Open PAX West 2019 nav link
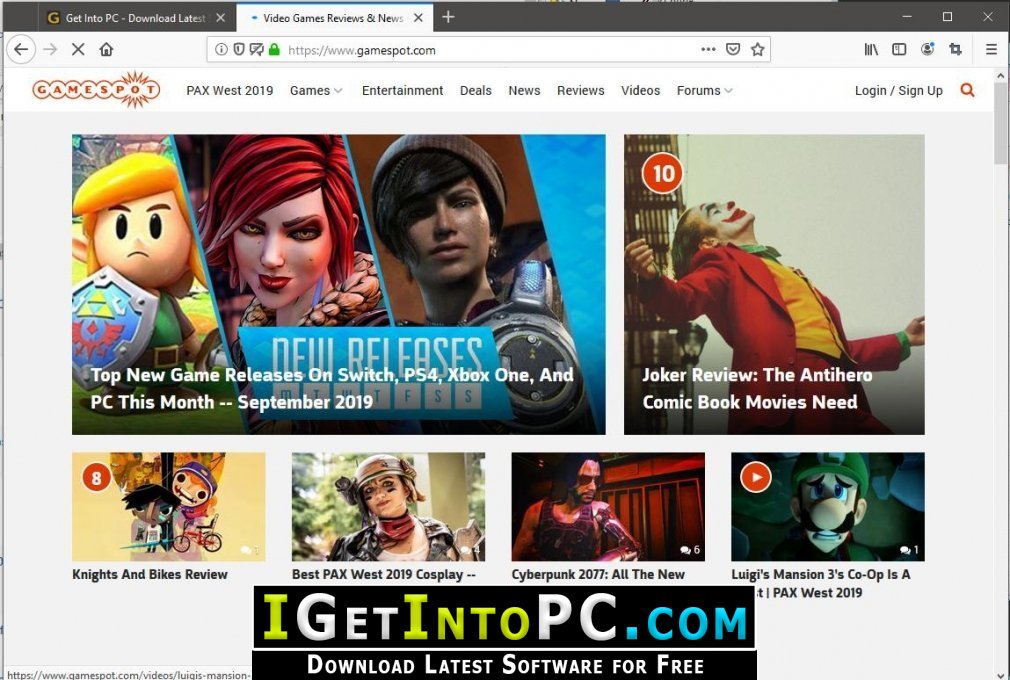Screen dimensions: 1010x680 229,91
